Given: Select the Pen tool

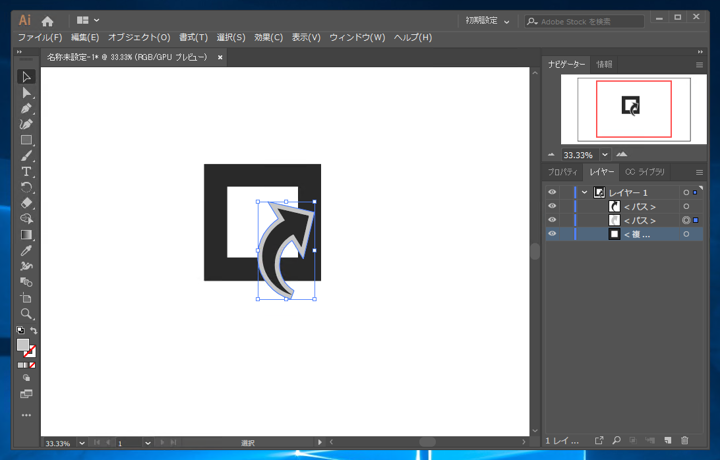Looking at the screenshot, I should pyautogui.click(x=26, y=108).
